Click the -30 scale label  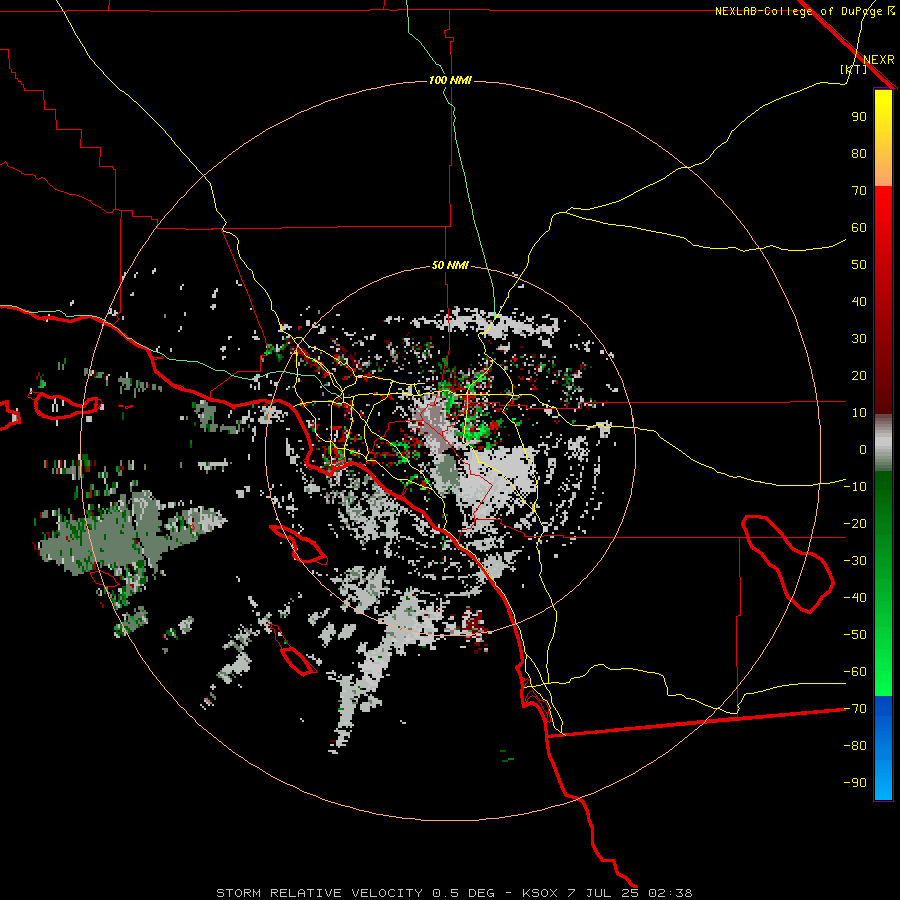tap(855, 560)
